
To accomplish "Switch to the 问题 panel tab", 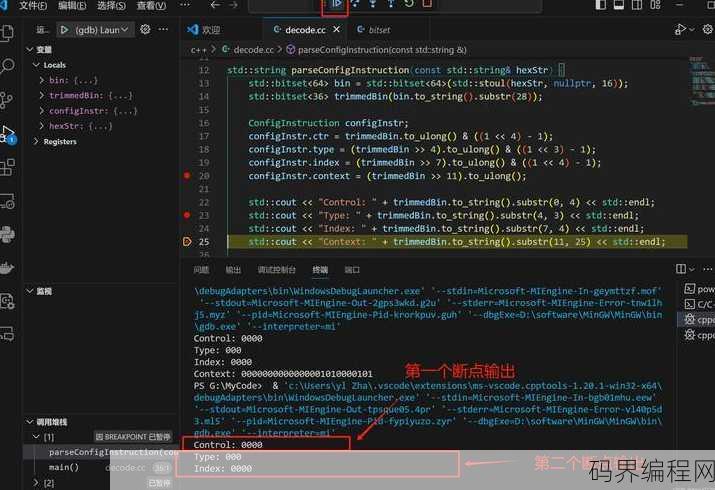I will 201,270.
